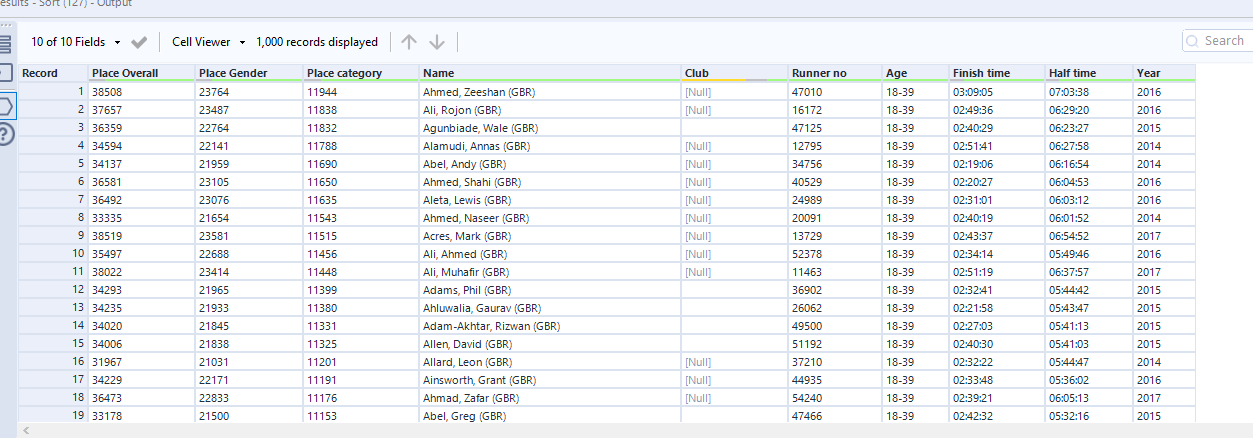Go to the previous record with the up arrow

click(x=408, y=42)
